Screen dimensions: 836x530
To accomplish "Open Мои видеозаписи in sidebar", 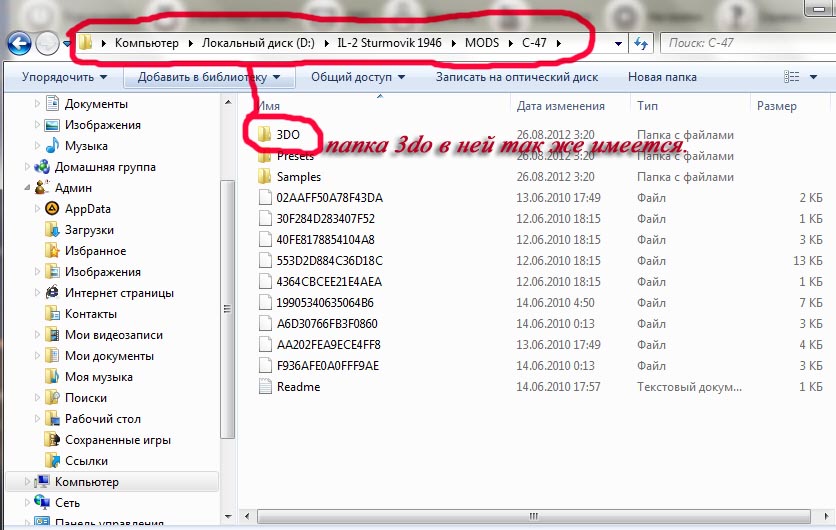I will (x=114, y=335).
